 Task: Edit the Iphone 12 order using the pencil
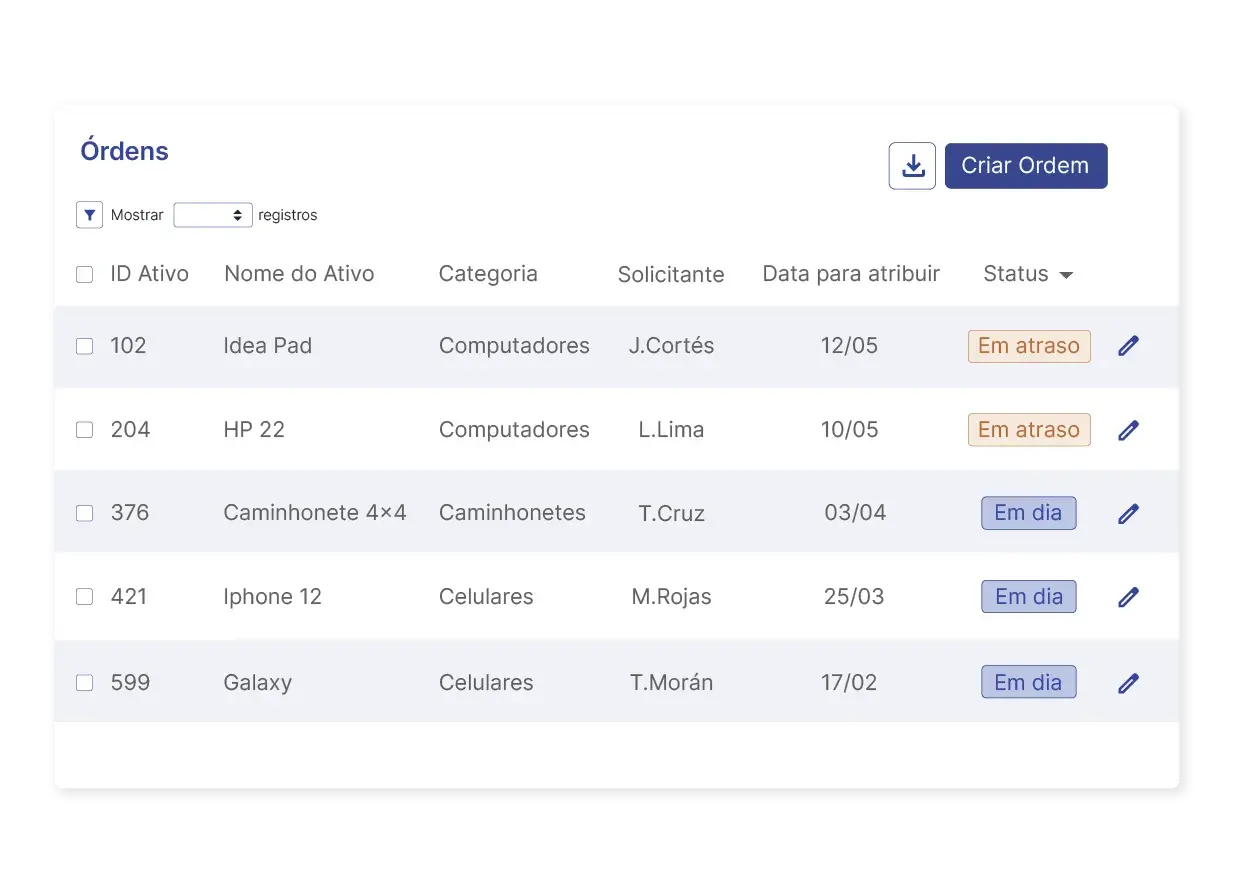[1128, 596]
